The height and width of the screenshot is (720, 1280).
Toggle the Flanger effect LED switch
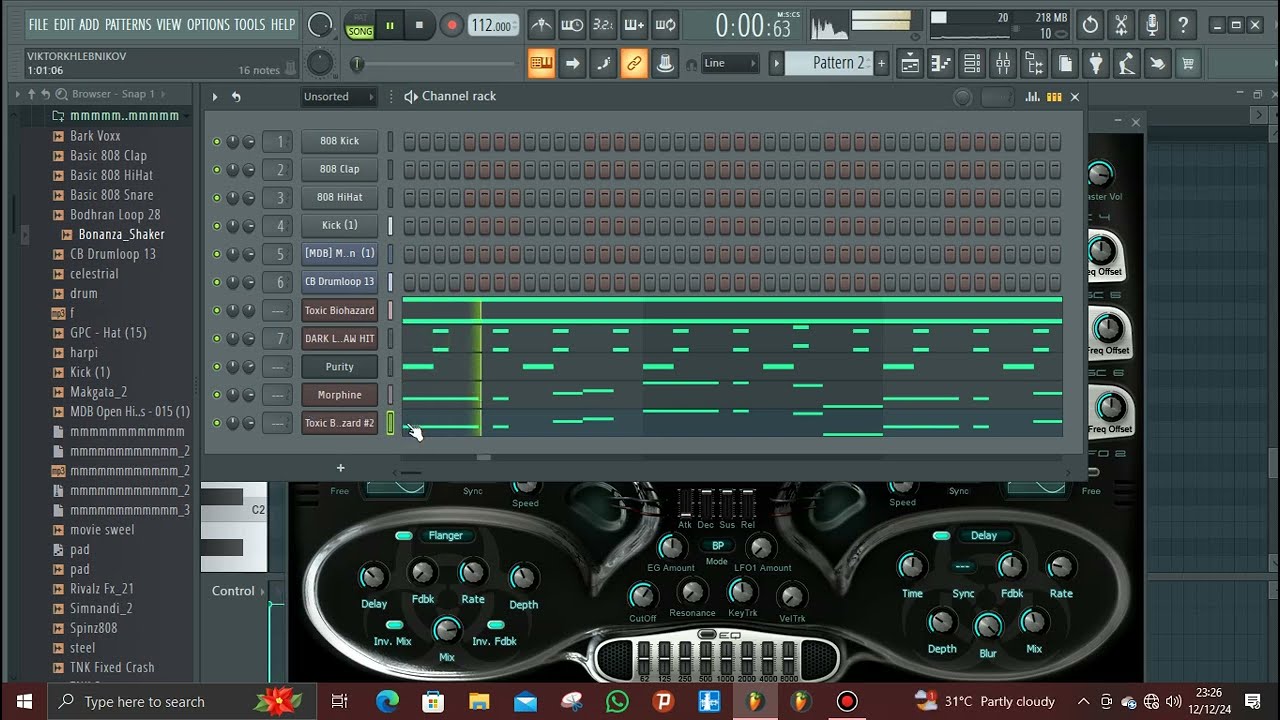404,536
